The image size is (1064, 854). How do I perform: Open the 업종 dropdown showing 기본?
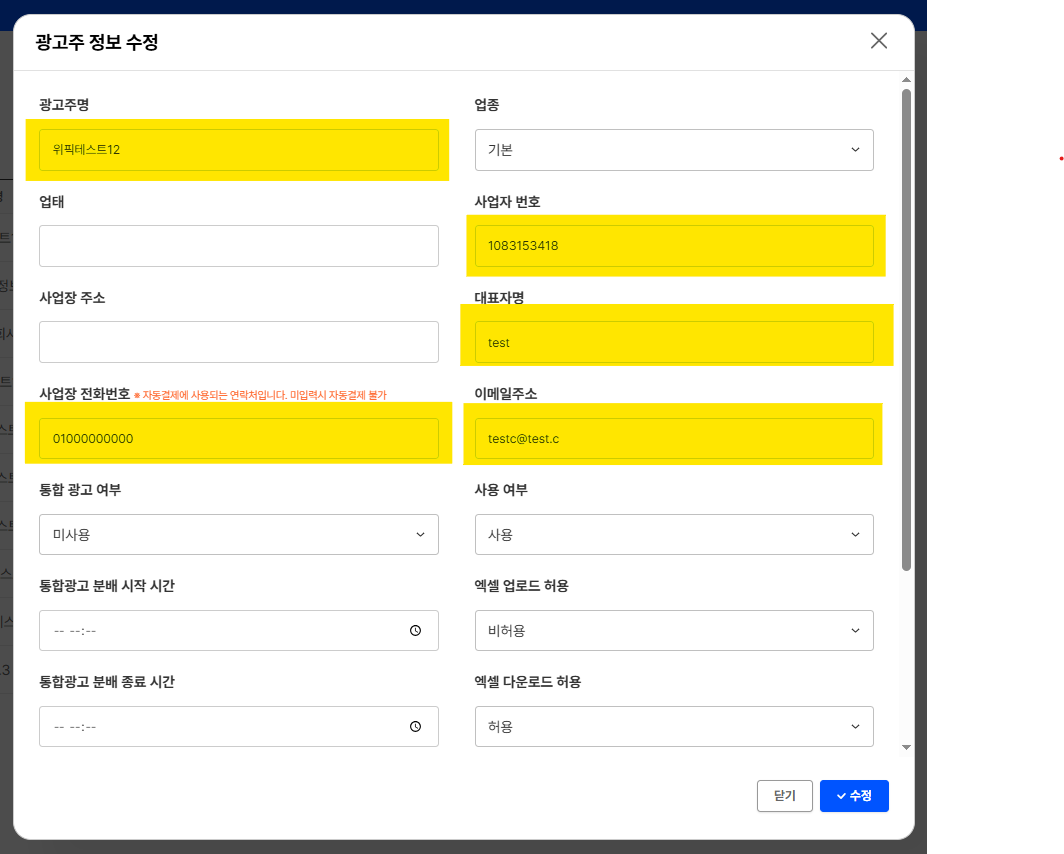(674, 150)
